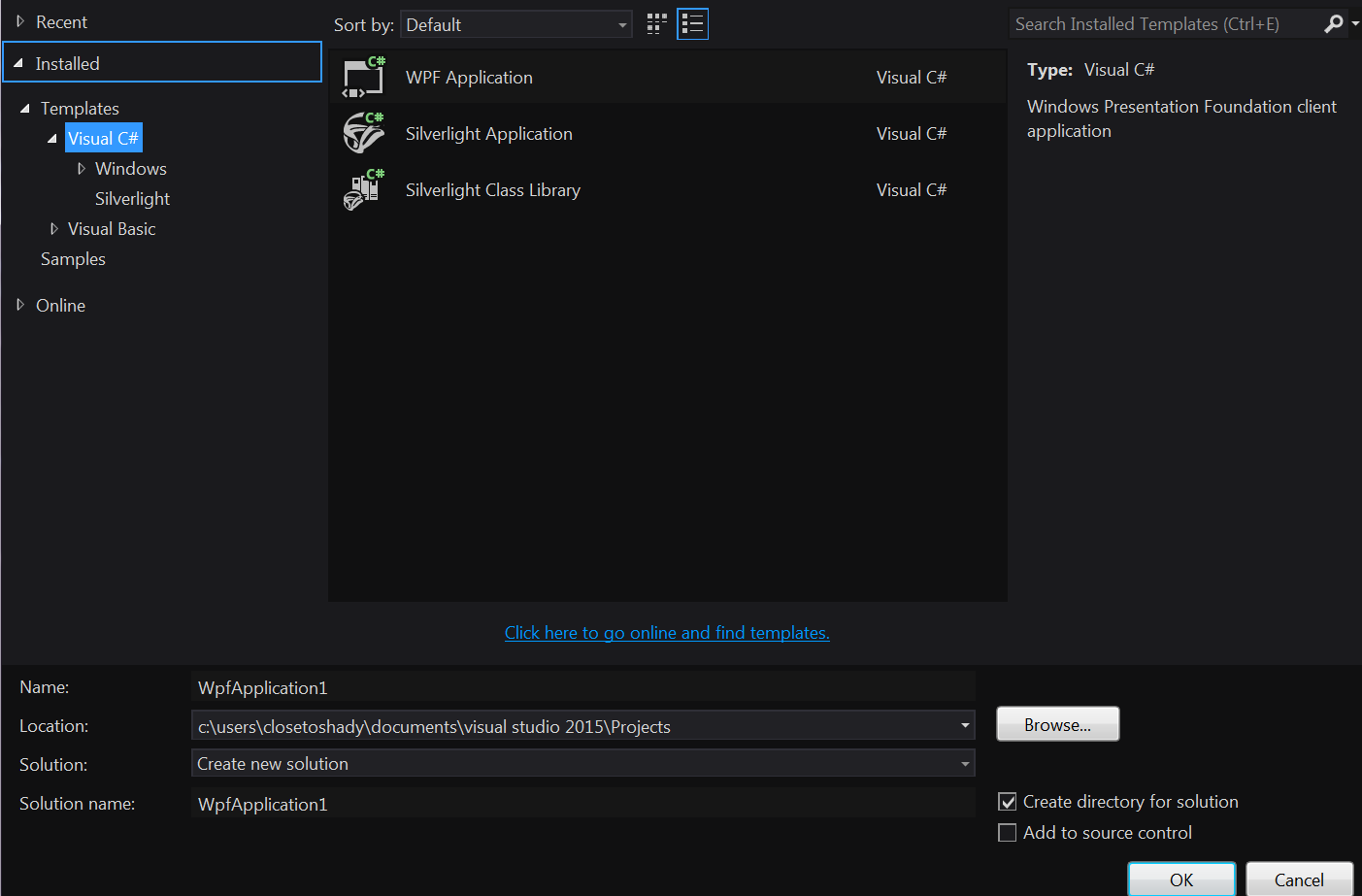Confirm with the OK button
Screen dimensions: 1362x896
coord(1181,879)
